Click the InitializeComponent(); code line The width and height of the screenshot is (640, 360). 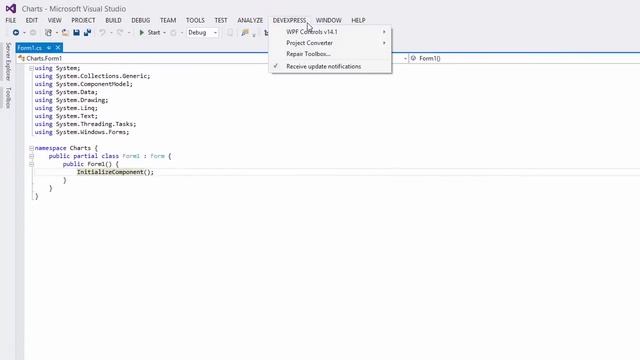click(x=116, y=172)
